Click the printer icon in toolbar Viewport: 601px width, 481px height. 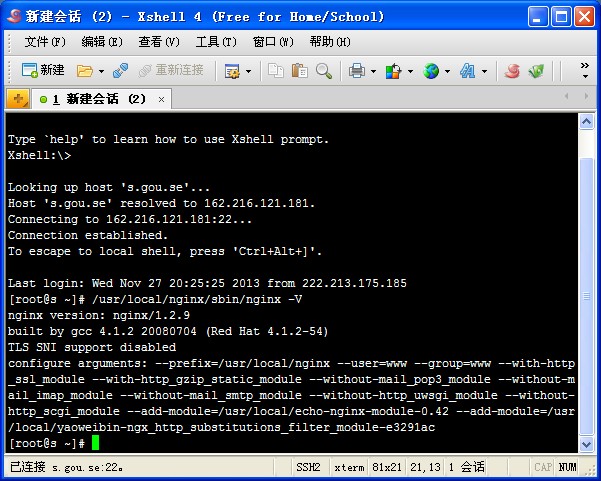(x=357, y=71)
